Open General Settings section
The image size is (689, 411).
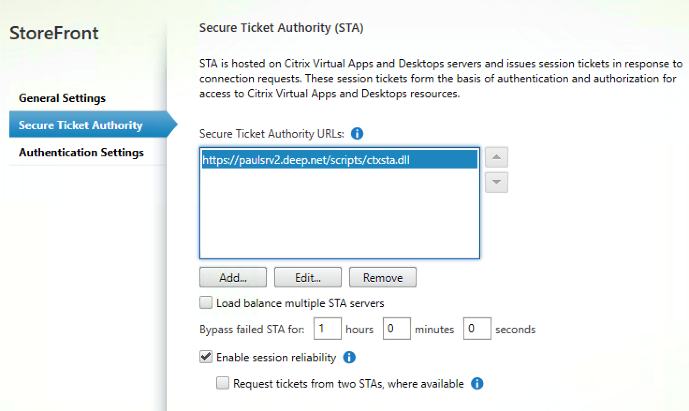[x=76, y=98]
